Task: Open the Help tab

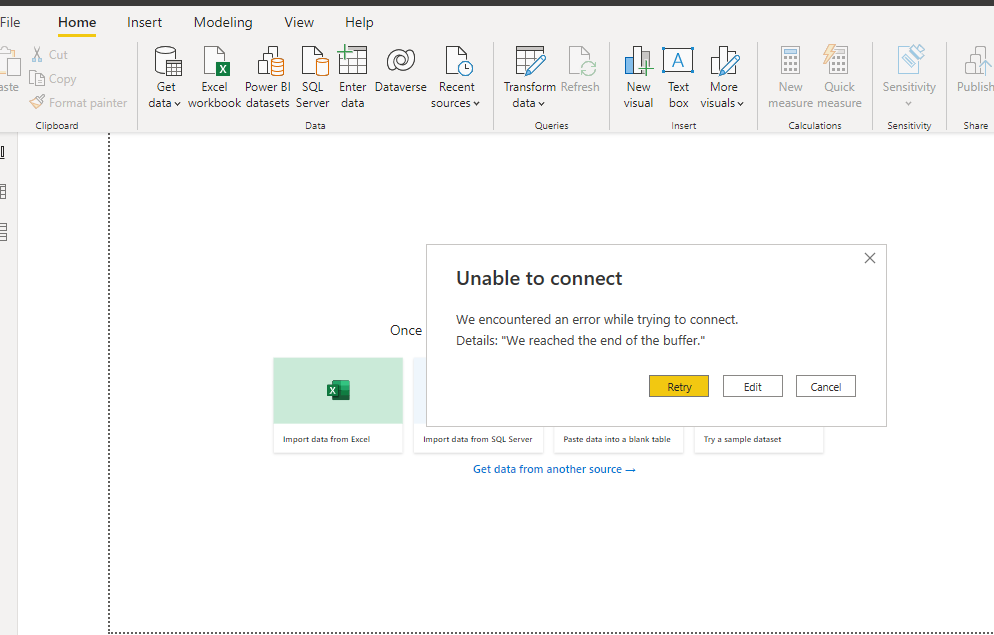Action: [359, 22]
